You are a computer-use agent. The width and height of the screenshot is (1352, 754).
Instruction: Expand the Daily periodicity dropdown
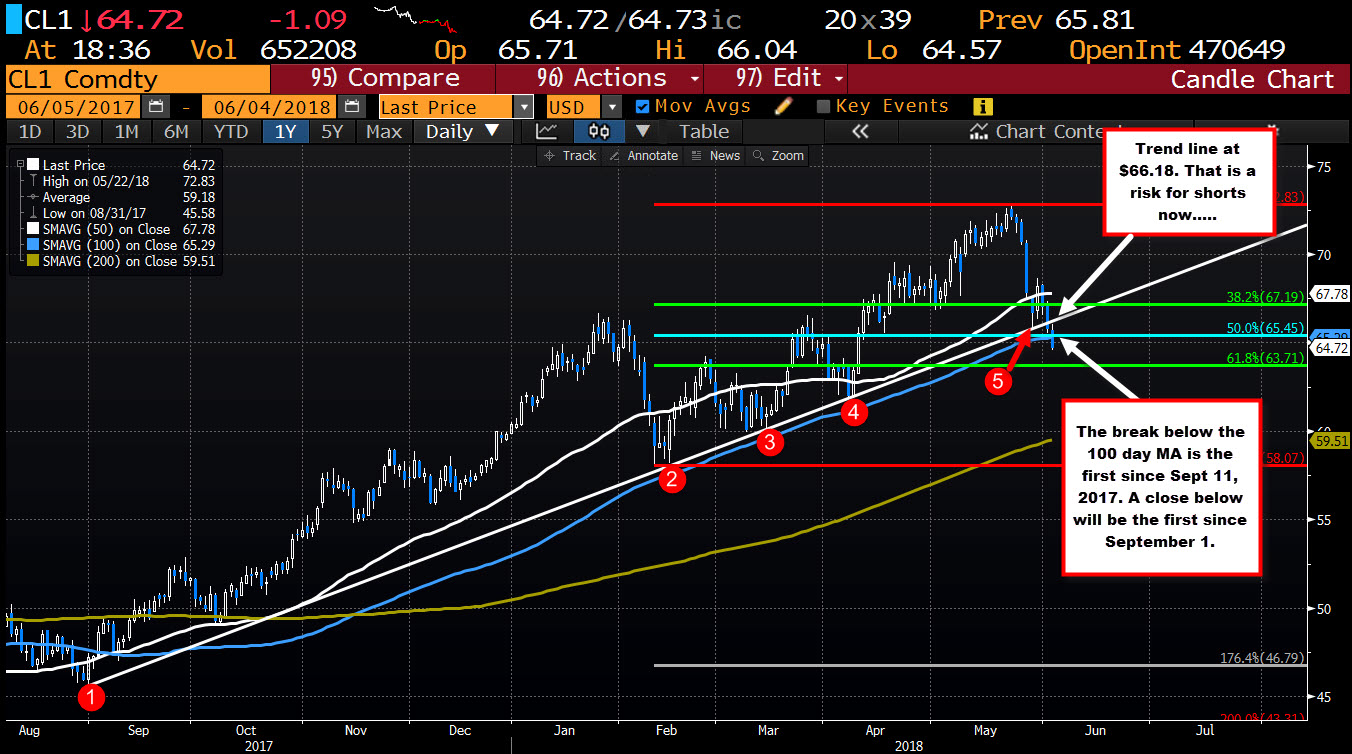(x=464, y=131)
